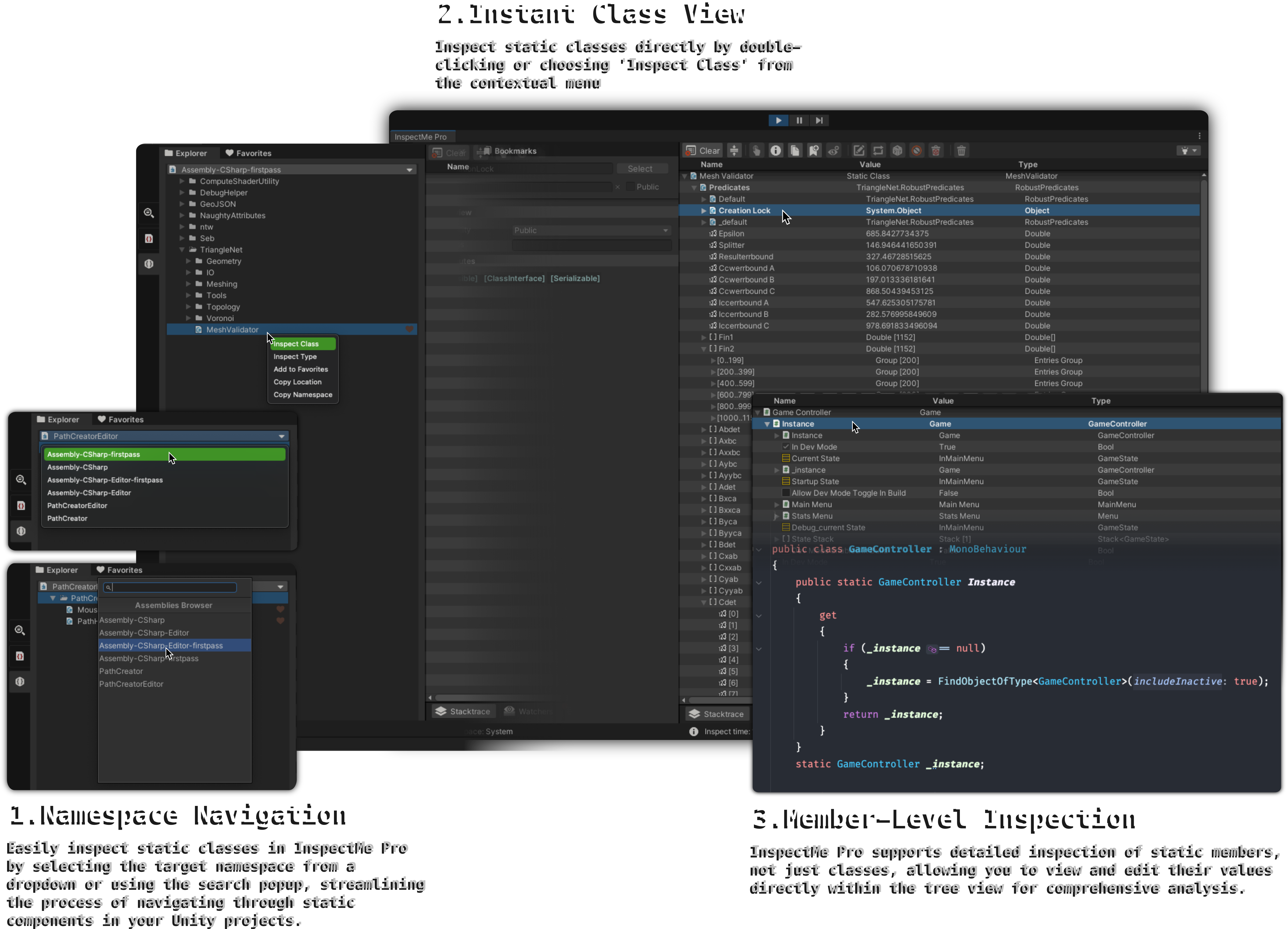Image resolution: width=1288 pixels, height=929 pixels.
Task: Click the Step forward button
Action: pyautogui.click(x=819, y=120)
